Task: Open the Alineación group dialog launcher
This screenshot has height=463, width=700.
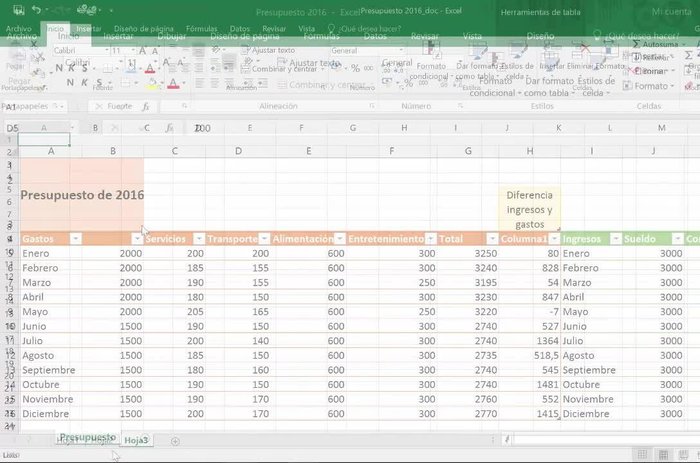Action: coord(371,106)
